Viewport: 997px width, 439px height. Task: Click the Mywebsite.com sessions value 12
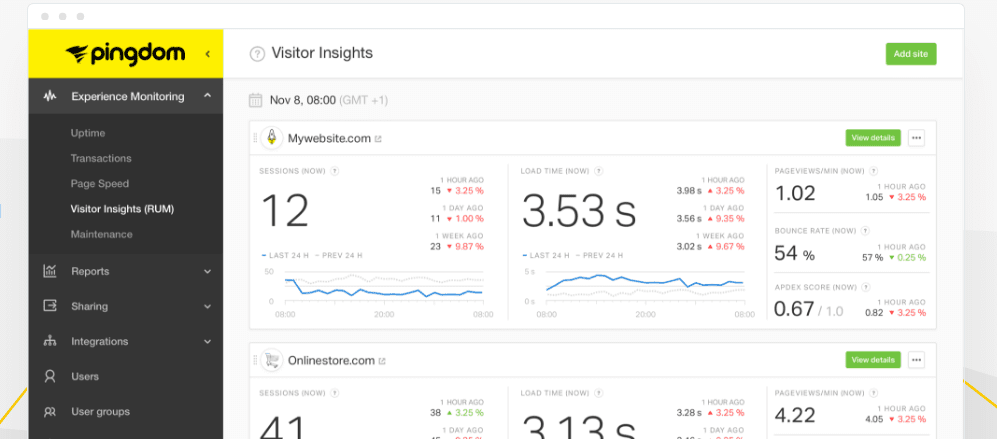285,211
